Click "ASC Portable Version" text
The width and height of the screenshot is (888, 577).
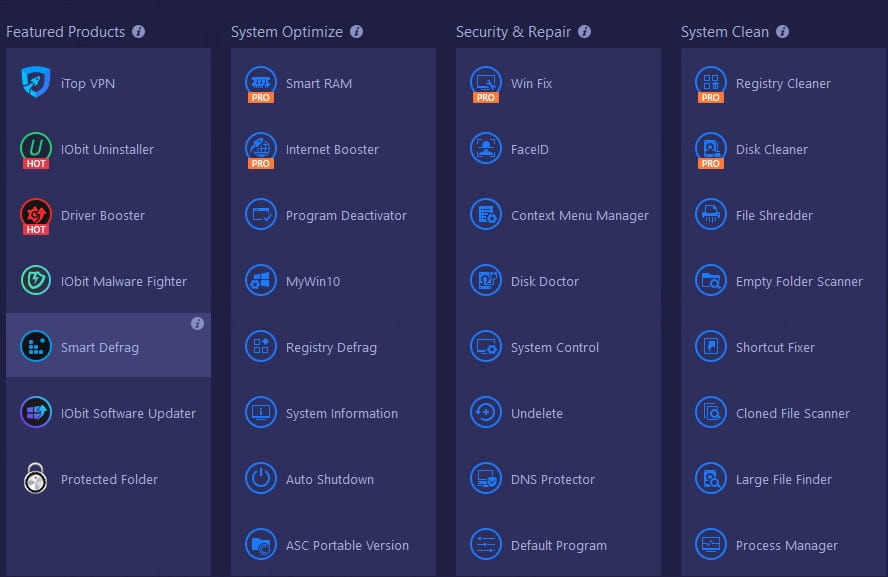click(x=347, y=545)
